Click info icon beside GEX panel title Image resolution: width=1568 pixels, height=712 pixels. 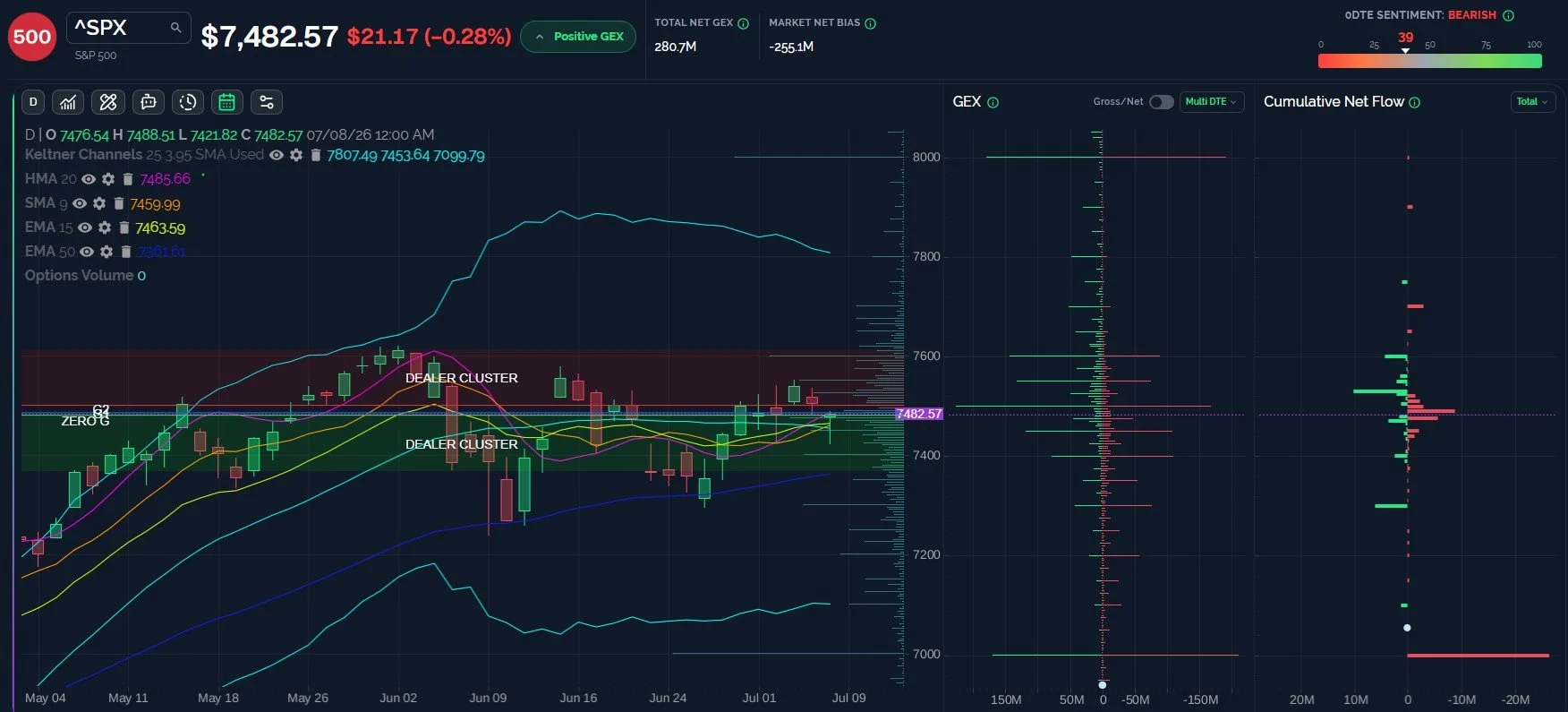pyautogui.click(x=993, y=102)
